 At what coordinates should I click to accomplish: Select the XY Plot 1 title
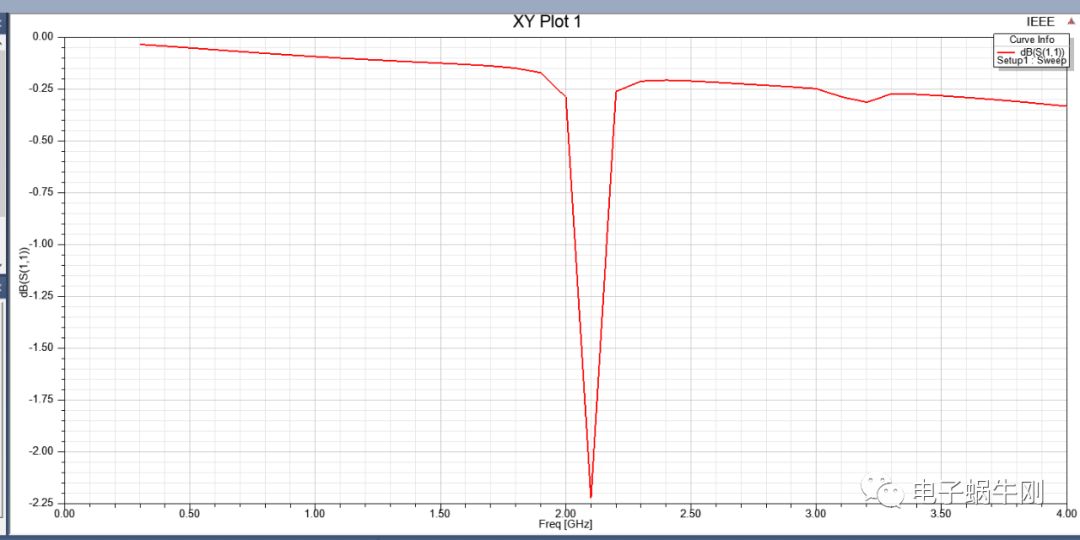547,22
